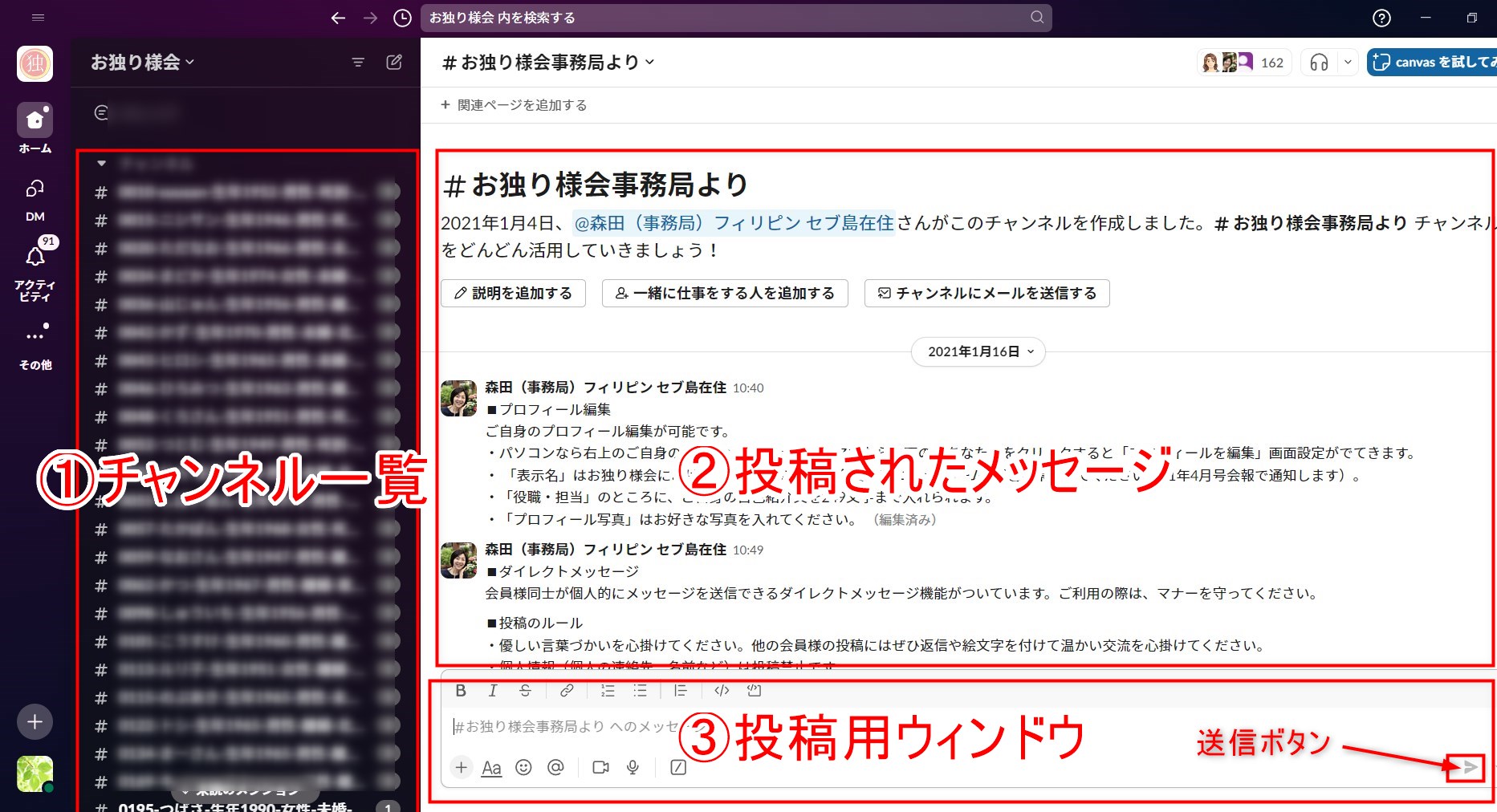The width and height of the screenshot is (1497, 812).
Task: Collapse the channels section triangle
Action: pyautogui.click(x=101, y=163)
